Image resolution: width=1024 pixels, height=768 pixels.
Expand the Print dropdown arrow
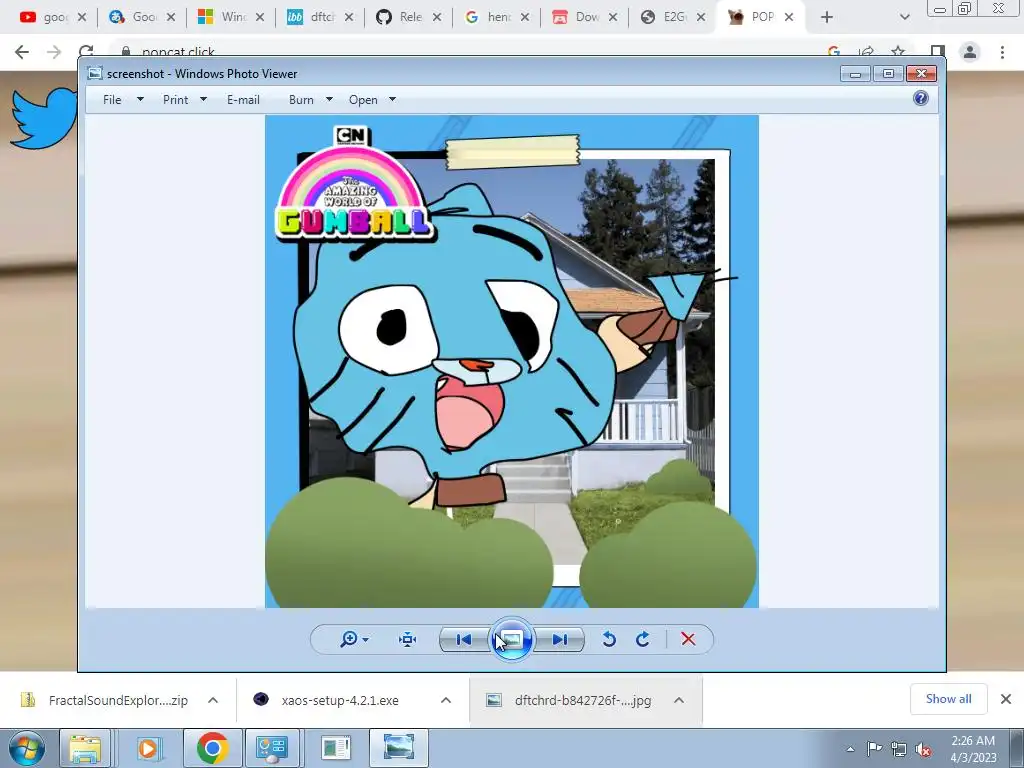tap(203, 99)
